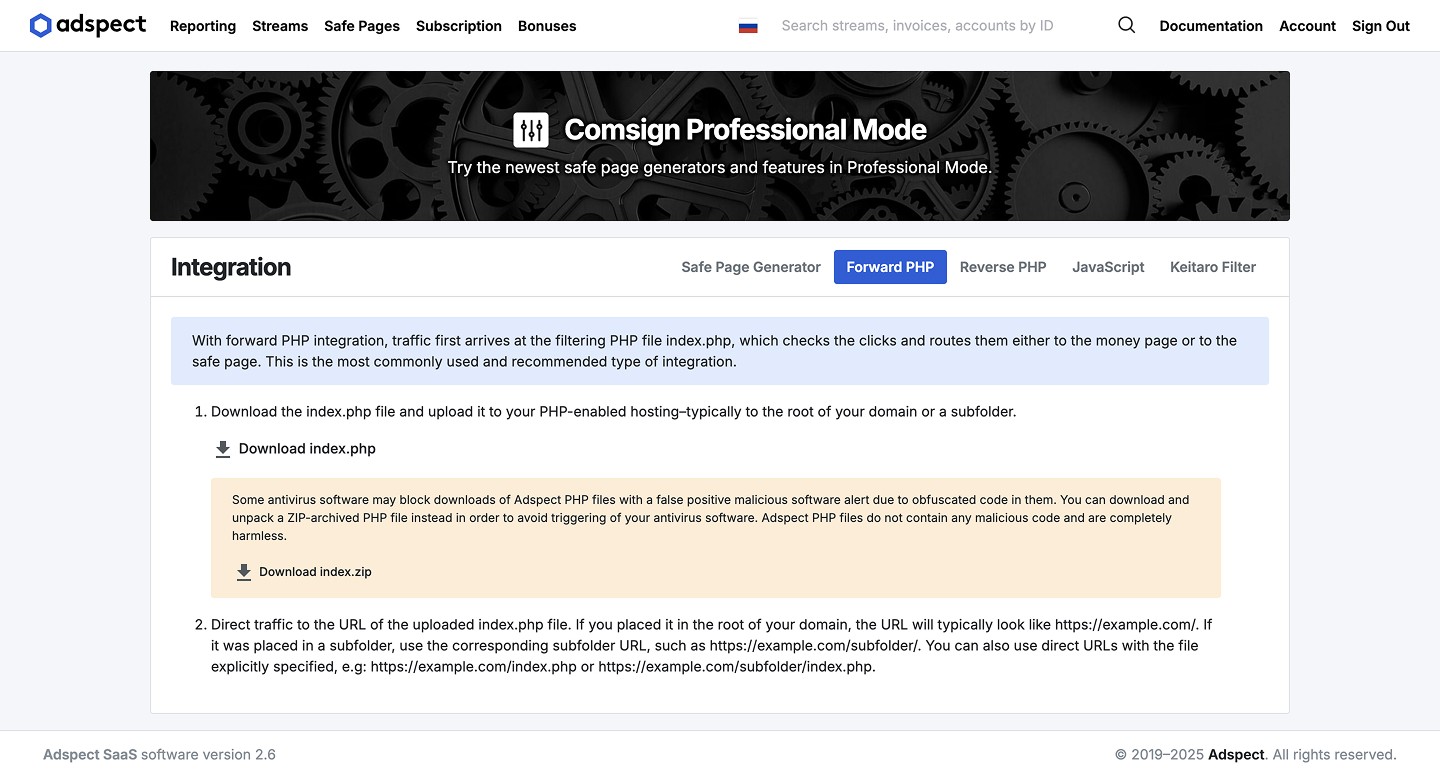Click the Professional Mode sliders icon

[531, 130]
